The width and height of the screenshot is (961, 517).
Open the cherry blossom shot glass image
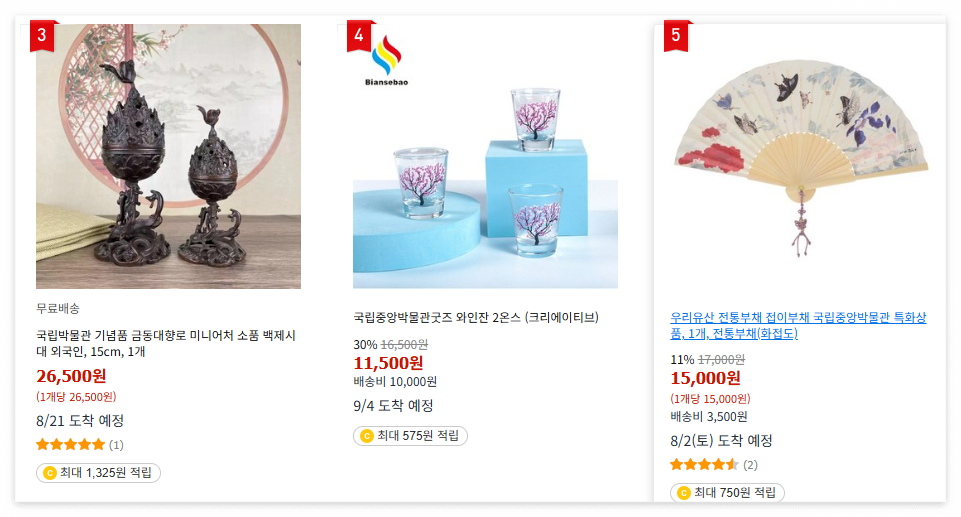(485, 156)
